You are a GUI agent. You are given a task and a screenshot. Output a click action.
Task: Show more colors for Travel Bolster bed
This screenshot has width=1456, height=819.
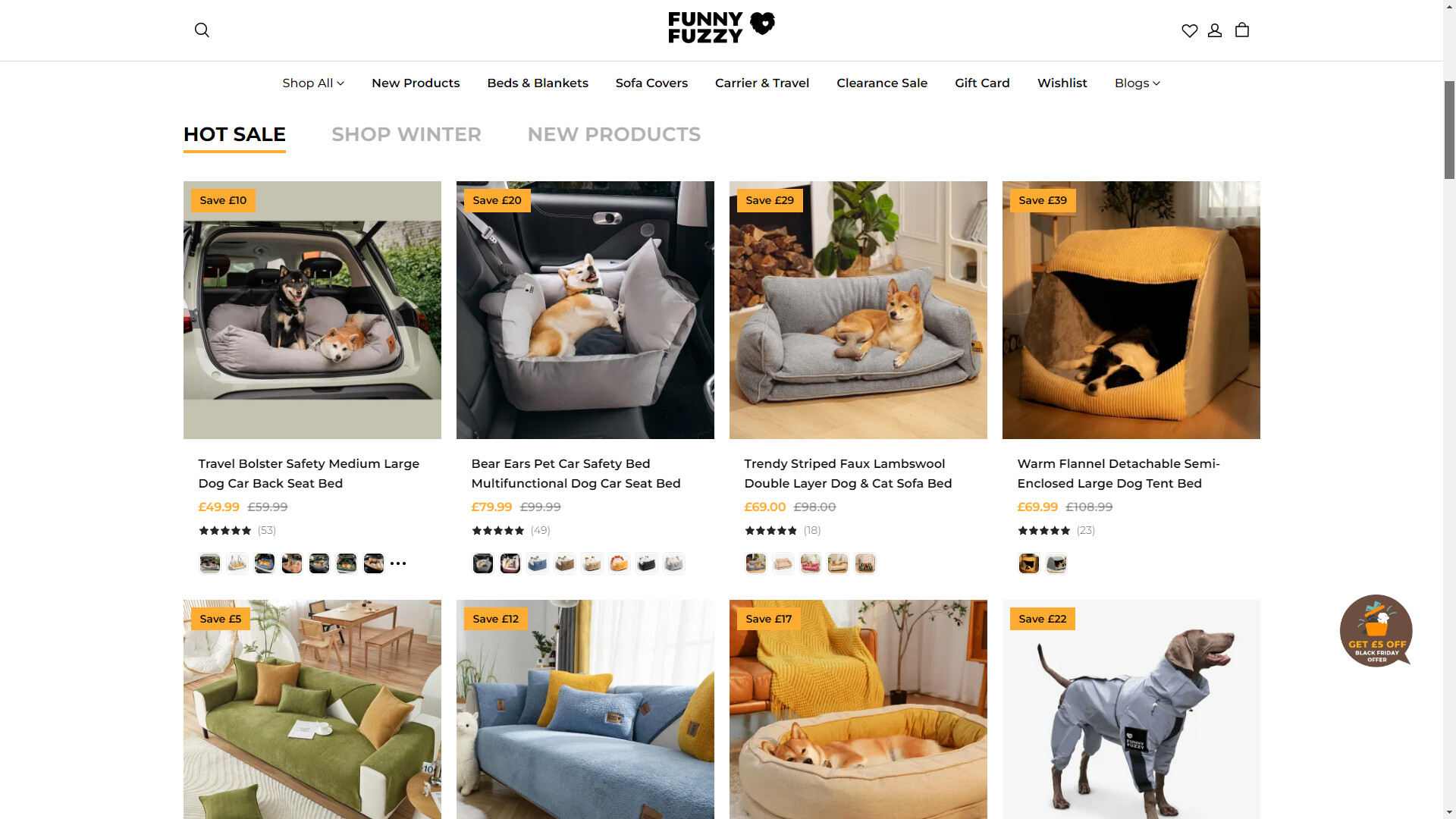tap(398, 563)
